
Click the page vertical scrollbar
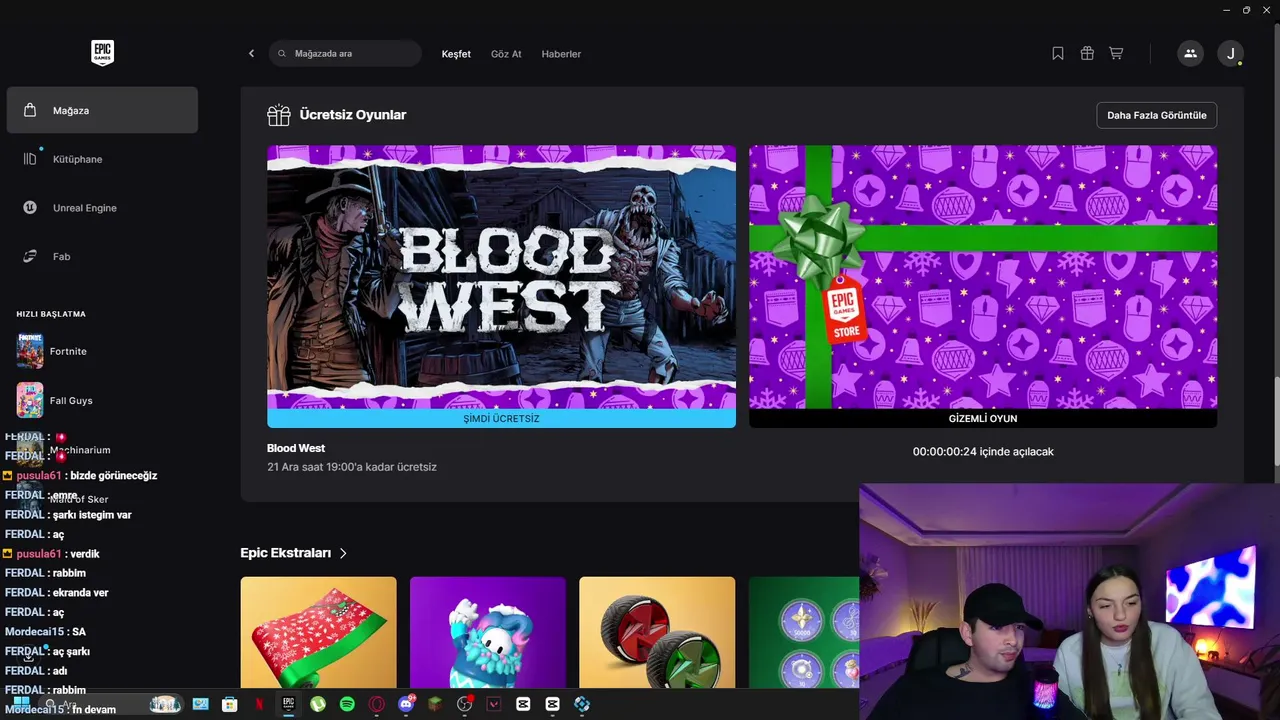coord(1276,421)
